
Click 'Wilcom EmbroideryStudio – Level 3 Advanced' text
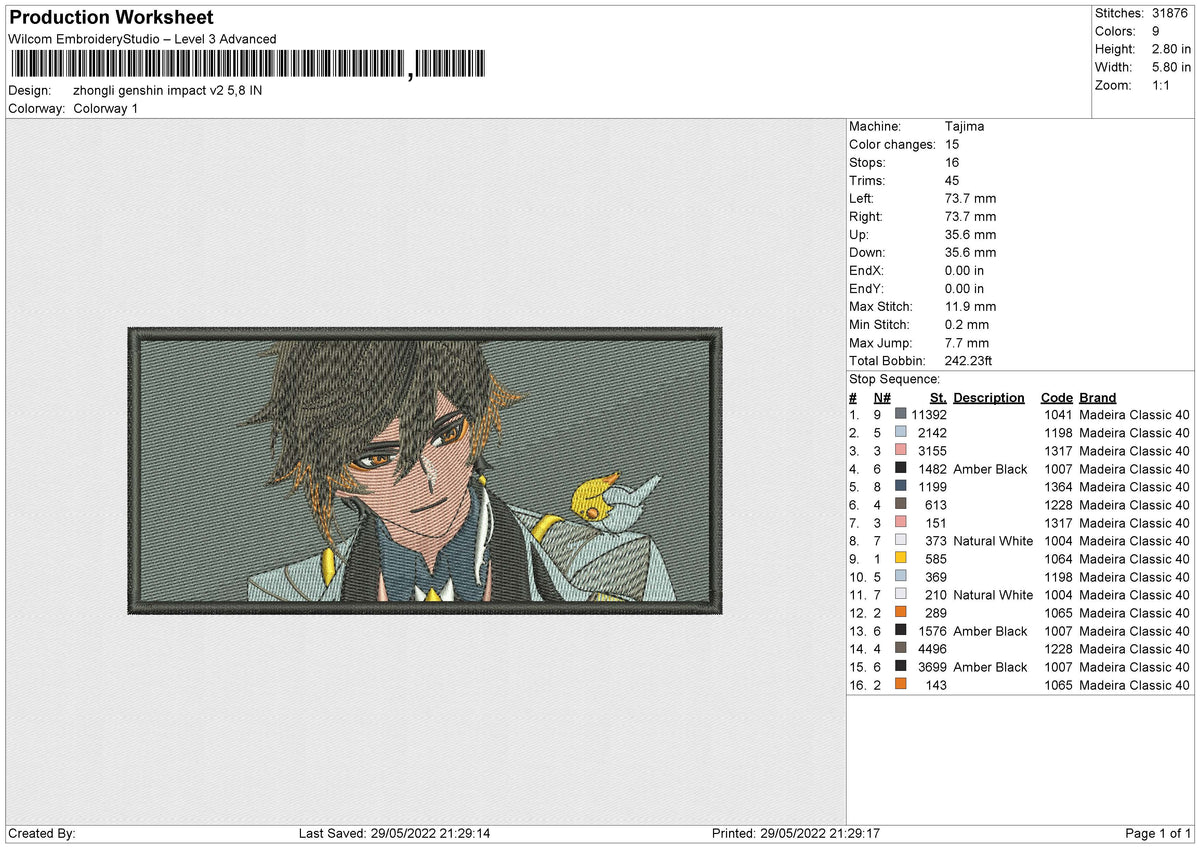click(x=142, y=39)
